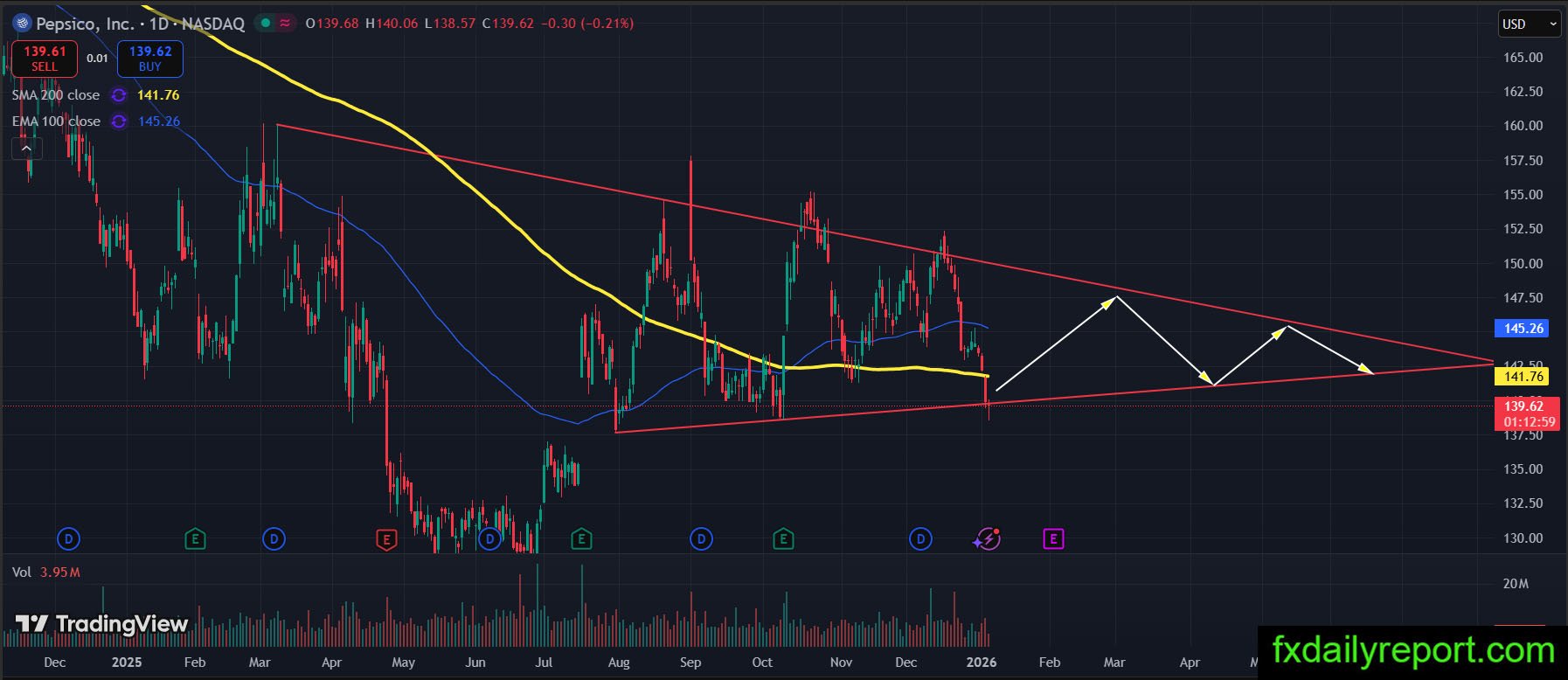Click the 150.00 price scale label
This screenshot has width=1568, height=680.
point(1523,264)
